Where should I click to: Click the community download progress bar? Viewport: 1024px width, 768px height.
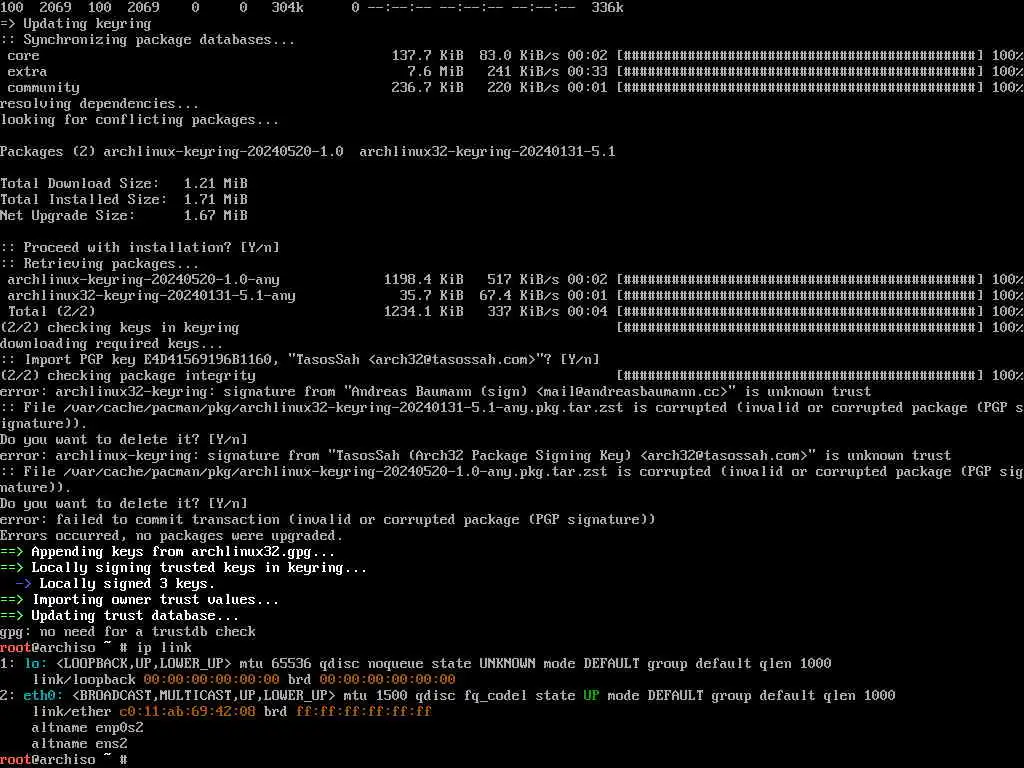point(800,88)
